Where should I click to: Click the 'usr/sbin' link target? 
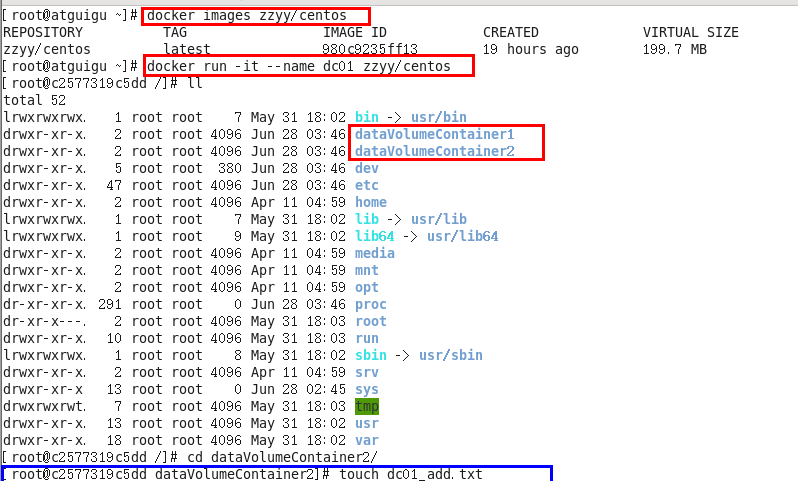point(451,355)
